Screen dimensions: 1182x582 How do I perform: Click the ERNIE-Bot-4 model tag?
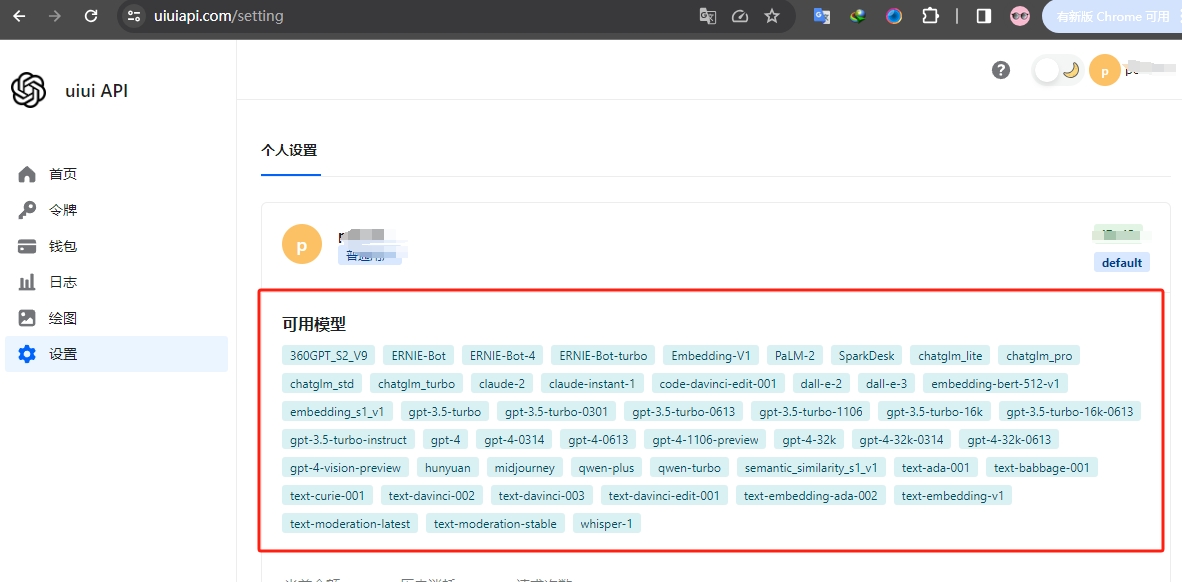click(x=503, y=355)
